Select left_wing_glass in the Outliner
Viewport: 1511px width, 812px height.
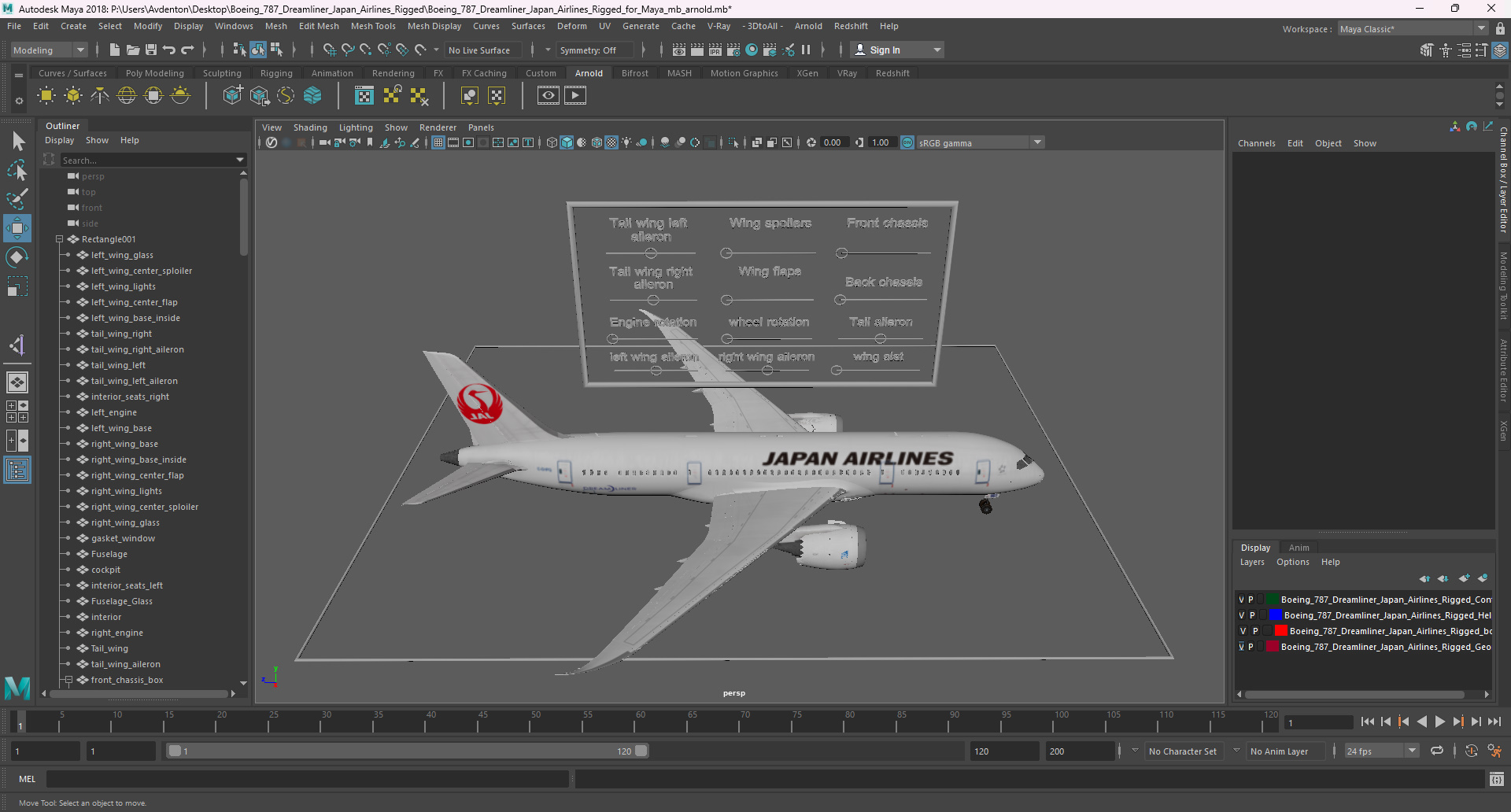click(122, 255)
